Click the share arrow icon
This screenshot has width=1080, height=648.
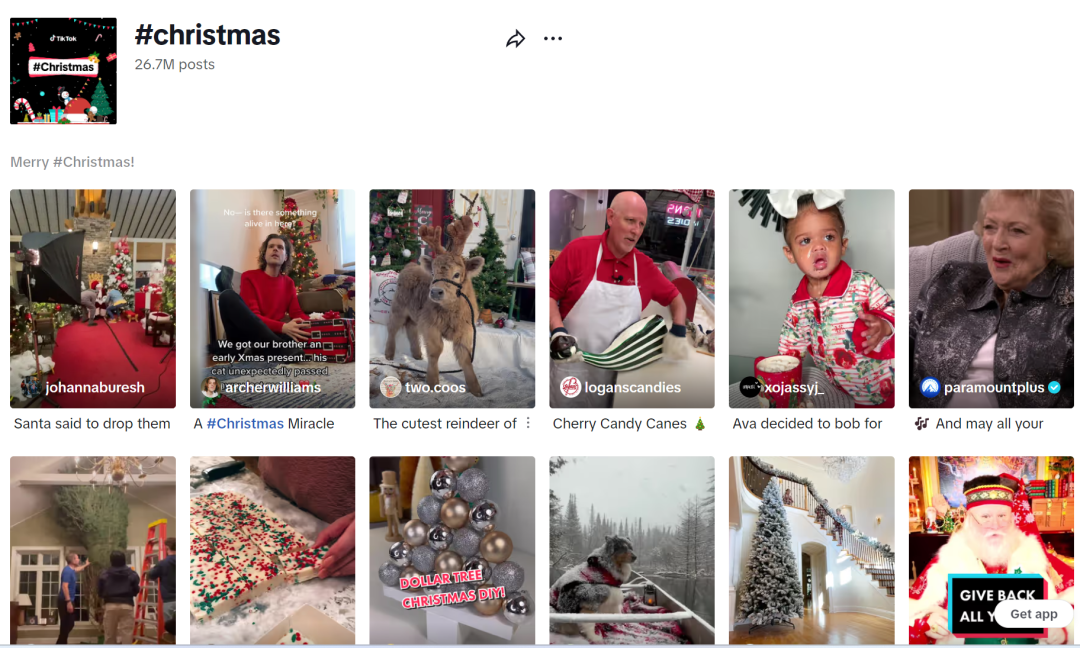515,39
